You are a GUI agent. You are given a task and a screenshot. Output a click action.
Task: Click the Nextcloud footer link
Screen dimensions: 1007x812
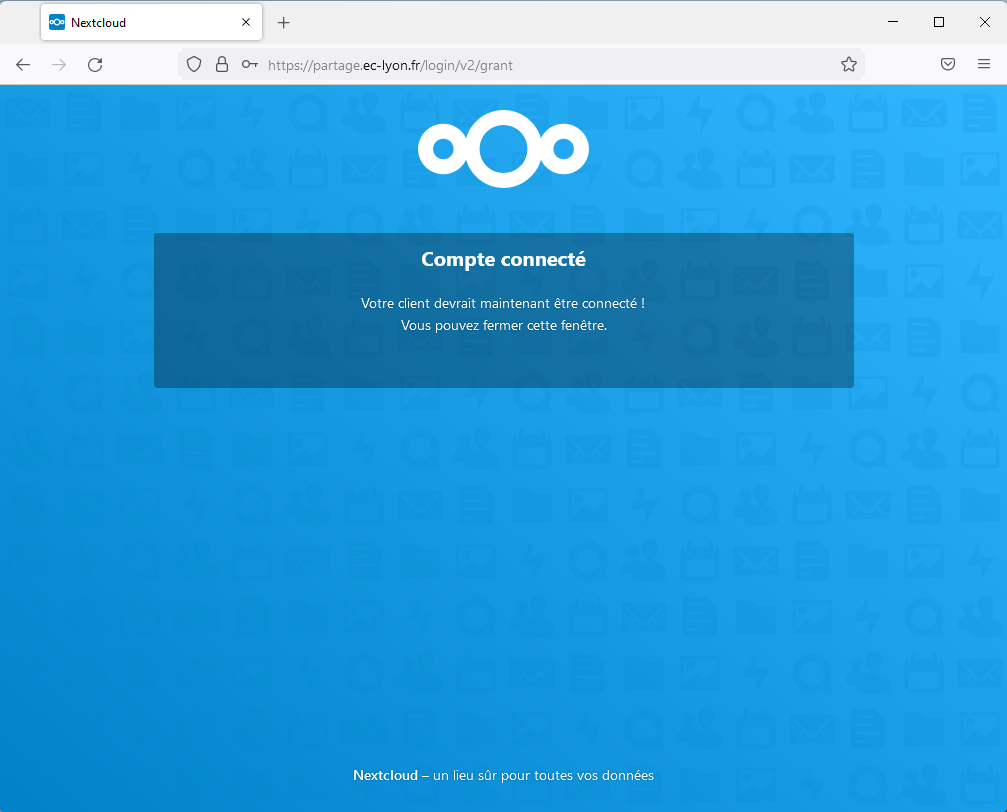click(x=385, y=775)
